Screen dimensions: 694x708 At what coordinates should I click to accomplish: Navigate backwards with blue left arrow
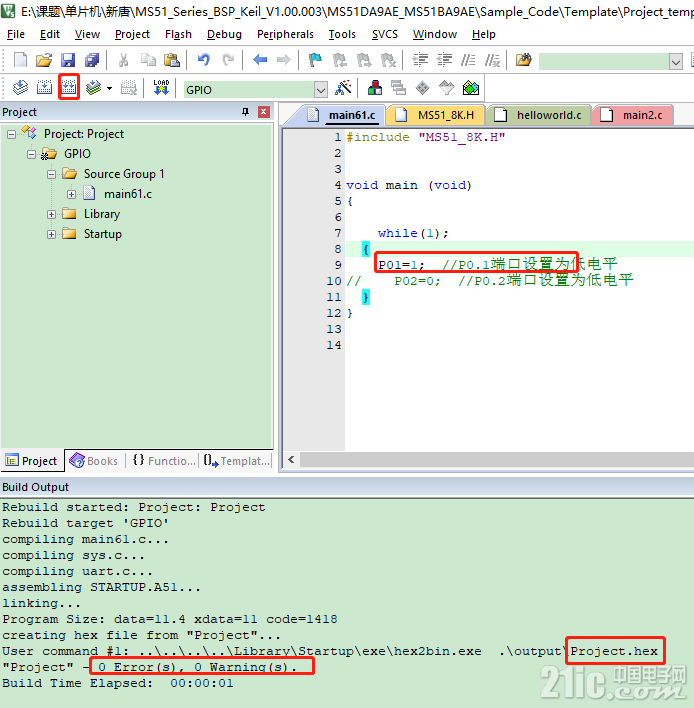[x=260, y=60]
